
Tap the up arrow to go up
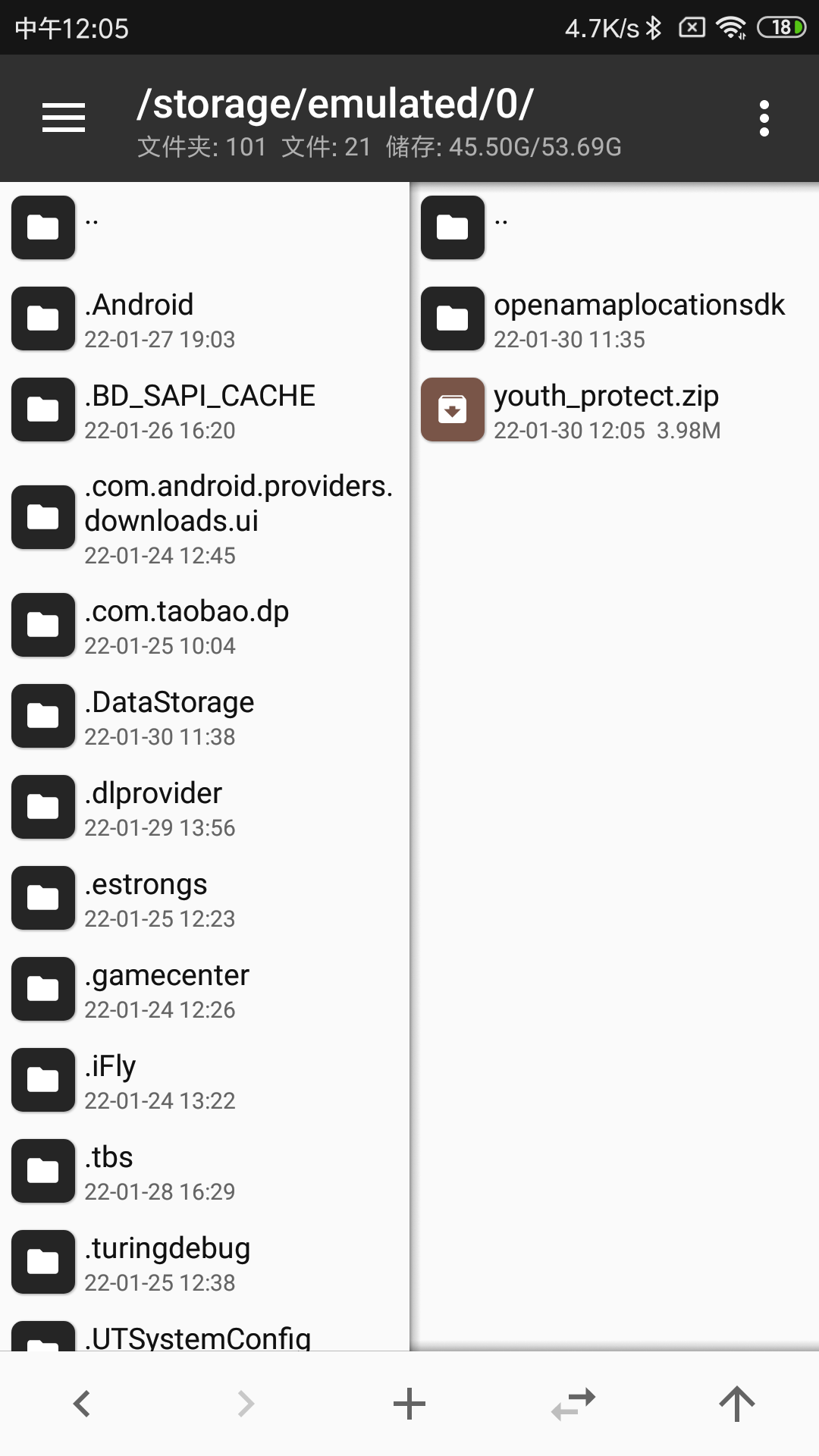coord(737,1404)
